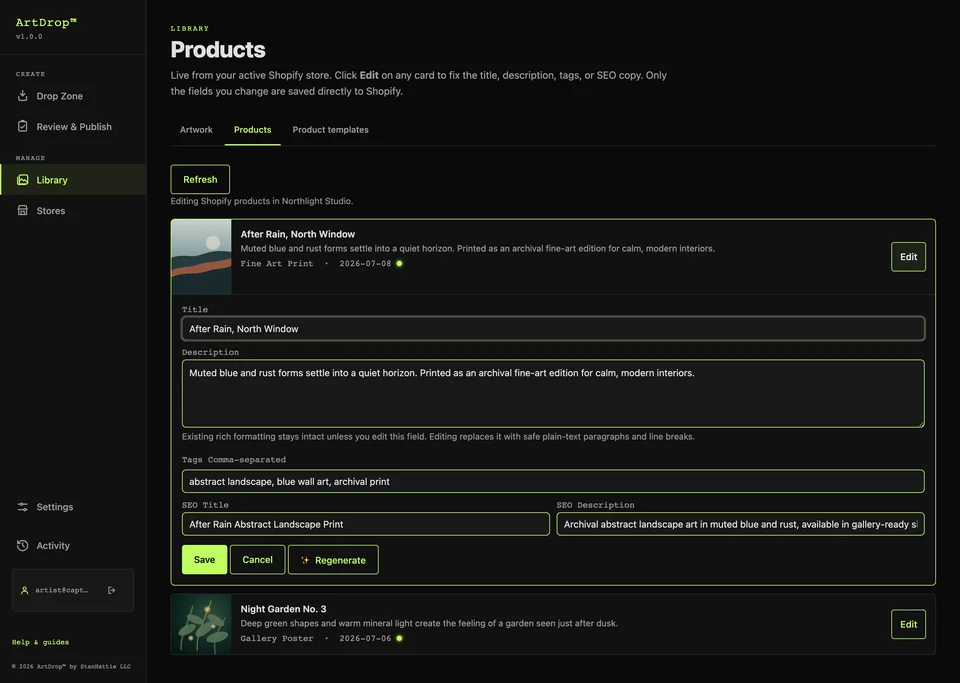Open the Help & guides link
The width and height of the screenshot is (960, 683).
pos(40,642)
